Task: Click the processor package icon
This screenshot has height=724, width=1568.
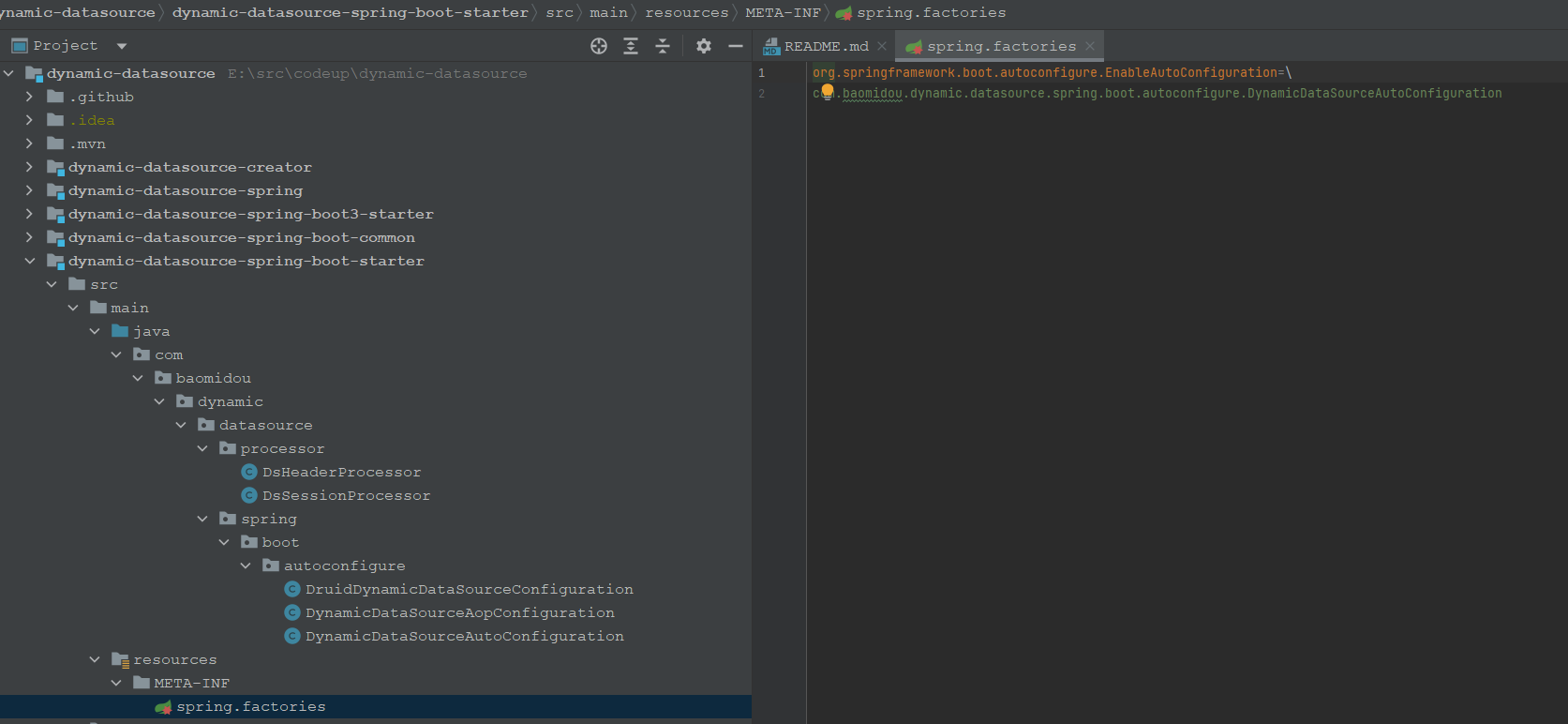Action: click(x=228, y=448)
